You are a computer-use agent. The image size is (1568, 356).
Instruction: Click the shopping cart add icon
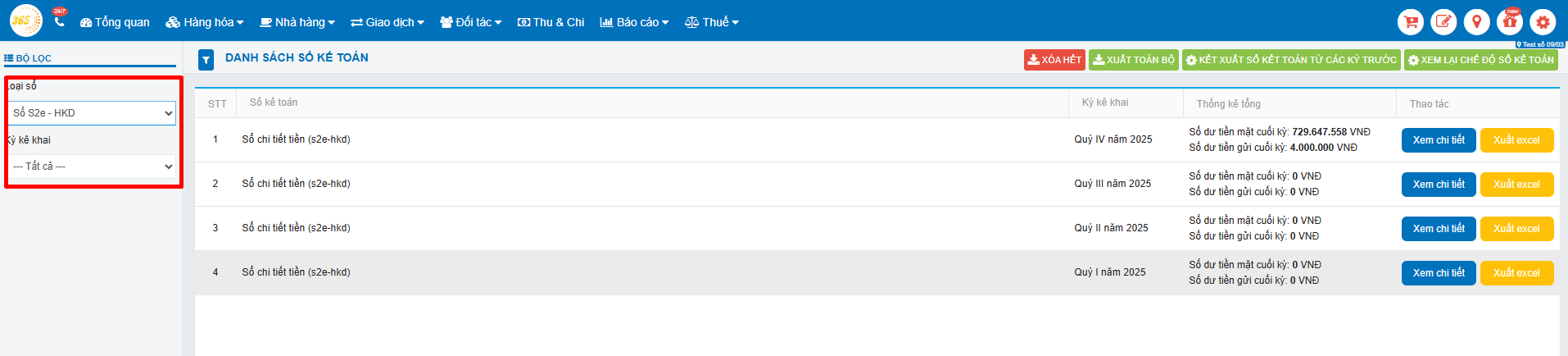pyautogui.click(x=1411, y=22)
